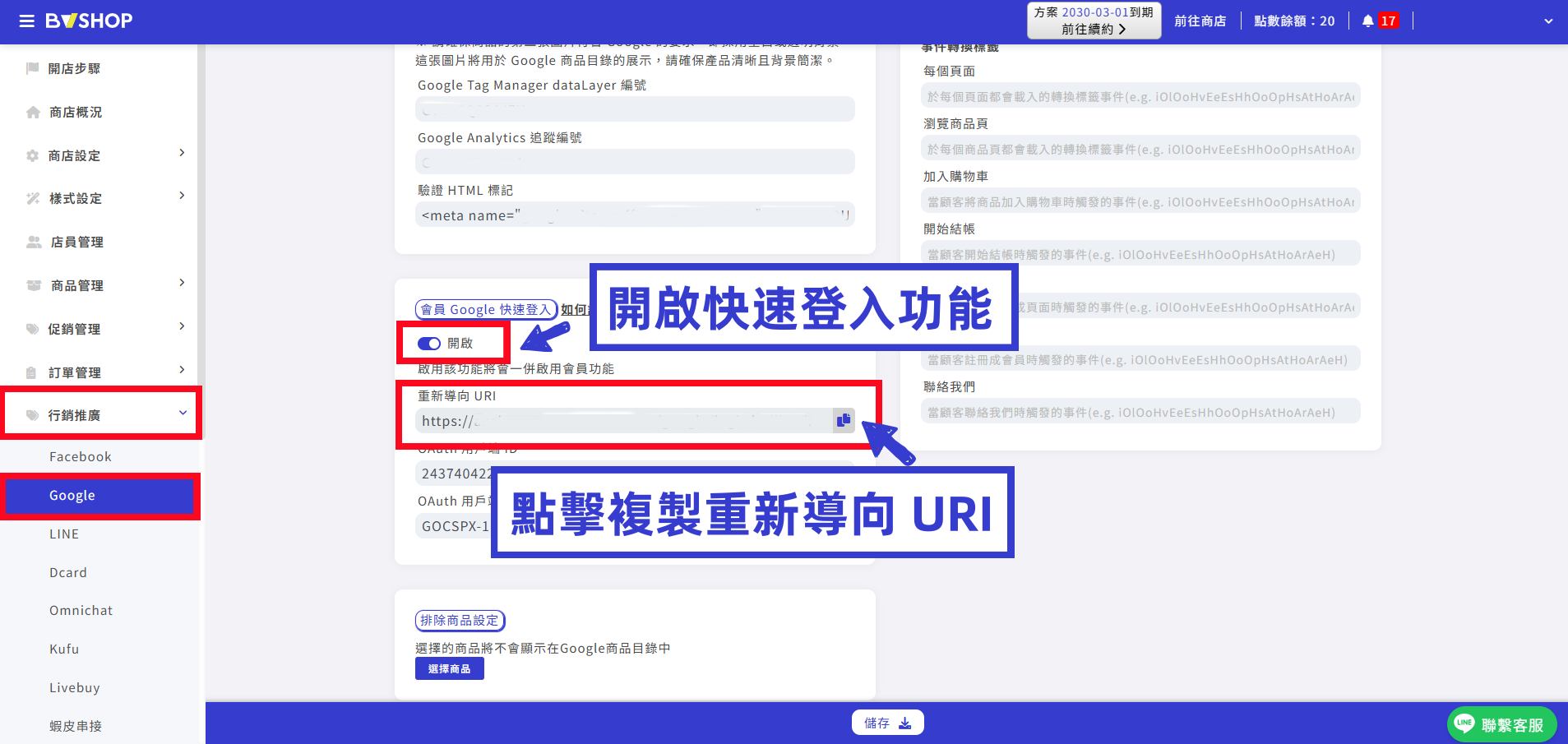
Task: Expand the 商店設定 submenu arrow
Action: coord(182,153)
